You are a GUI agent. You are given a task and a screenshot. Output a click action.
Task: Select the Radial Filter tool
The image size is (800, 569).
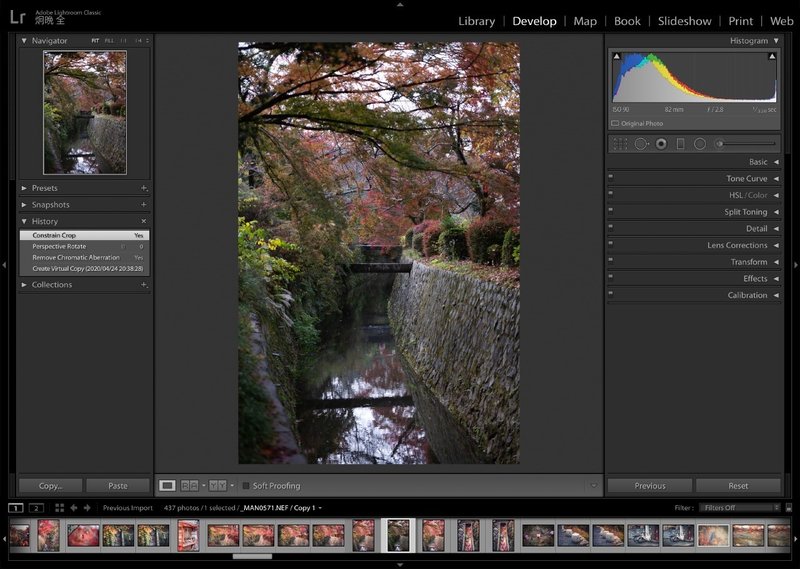point(700,144)
